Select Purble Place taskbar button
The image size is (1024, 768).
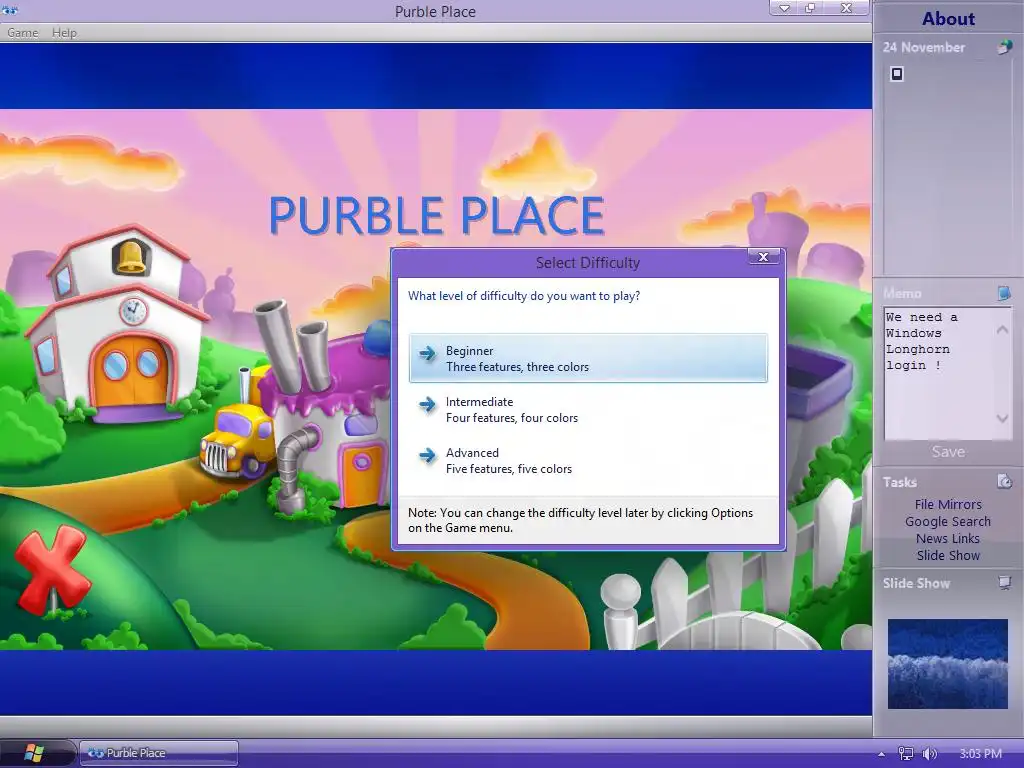(x=159, y=753)
